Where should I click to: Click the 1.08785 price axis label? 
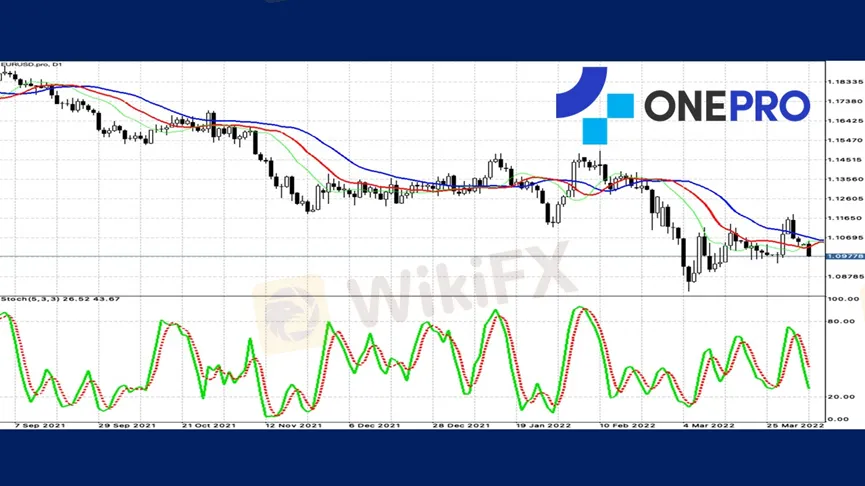845,276
